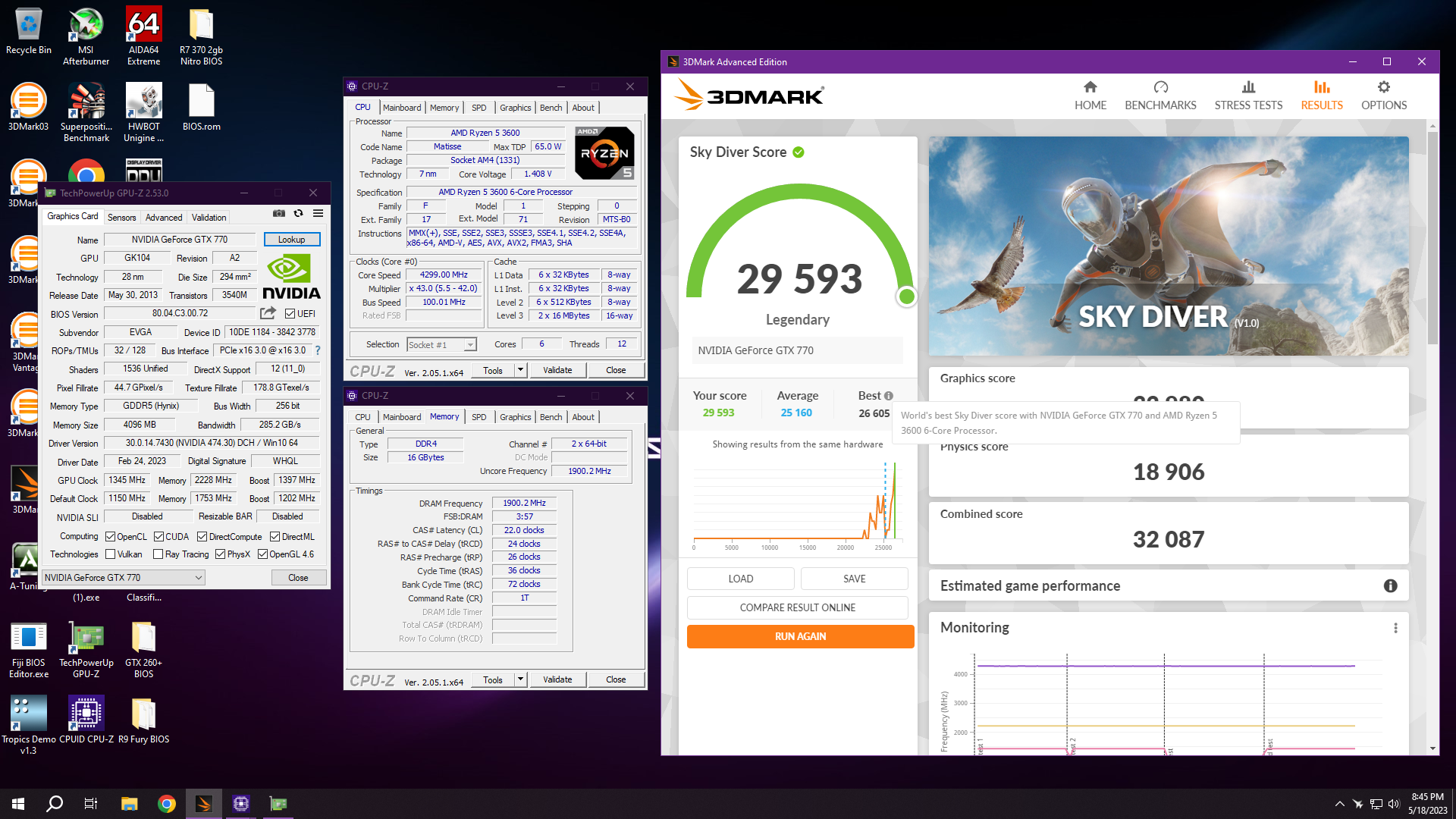This screenshot has height=819, width=1456.
Task: Open the Monitoring three-dot menu
Action: pyautogui.click(x=1395, y=628)
